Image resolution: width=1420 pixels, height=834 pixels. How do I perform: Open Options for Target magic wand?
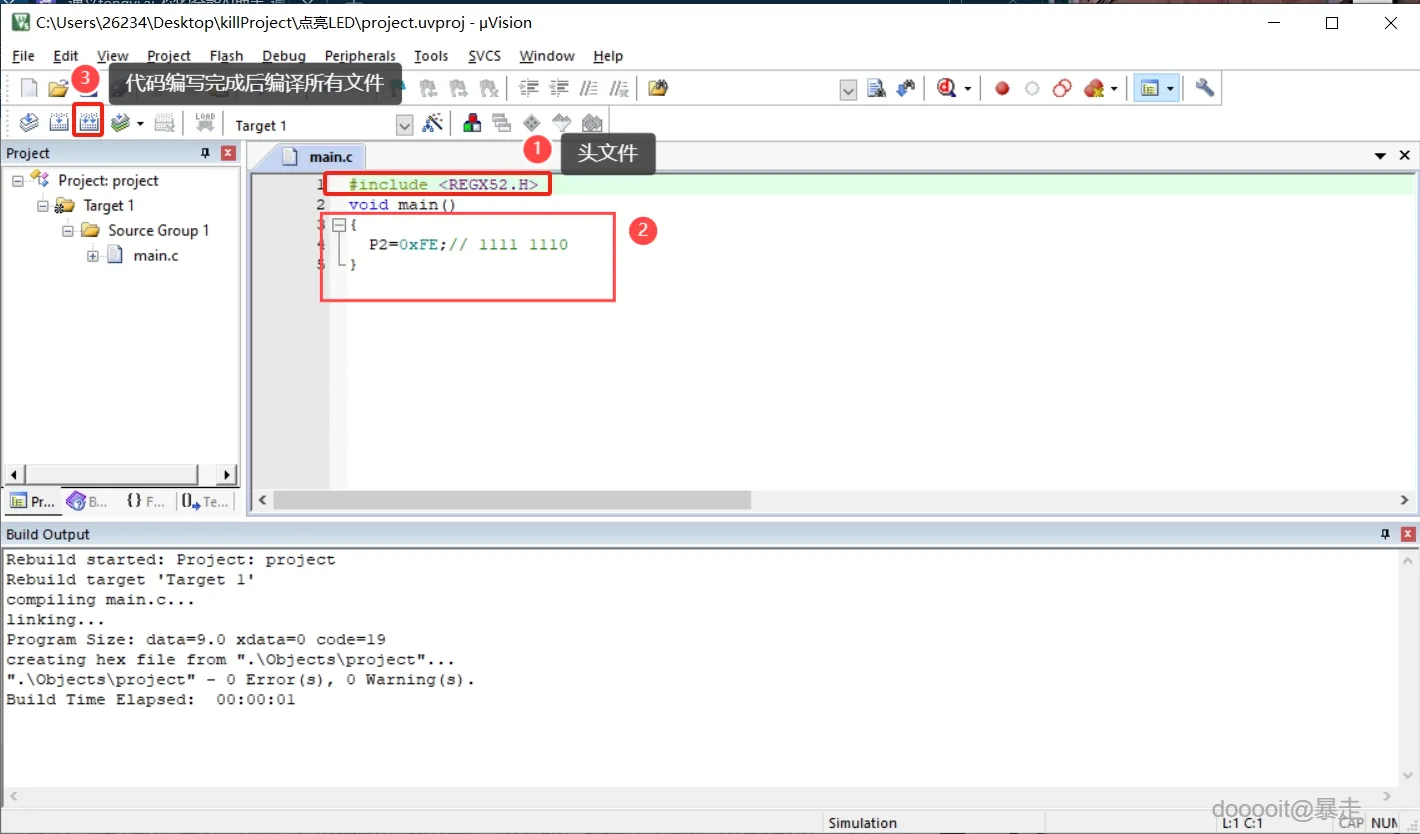point(433,123)
